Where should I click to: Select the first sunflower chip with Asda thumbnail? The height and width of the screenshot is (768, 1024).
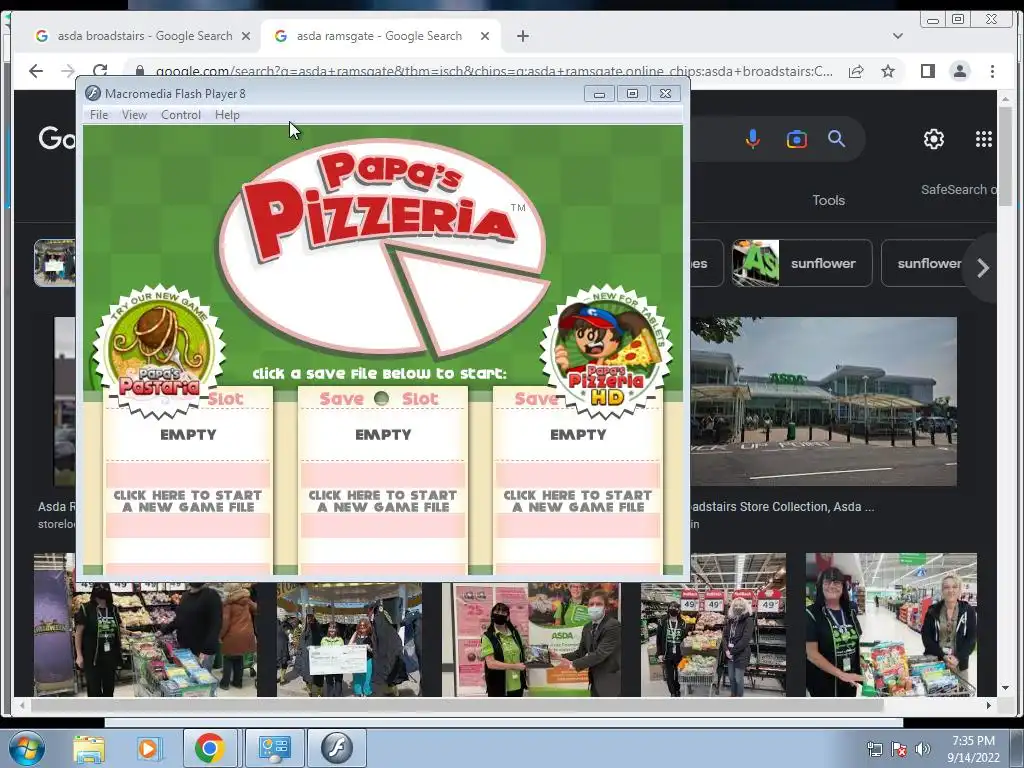click(x=802, y=263)
